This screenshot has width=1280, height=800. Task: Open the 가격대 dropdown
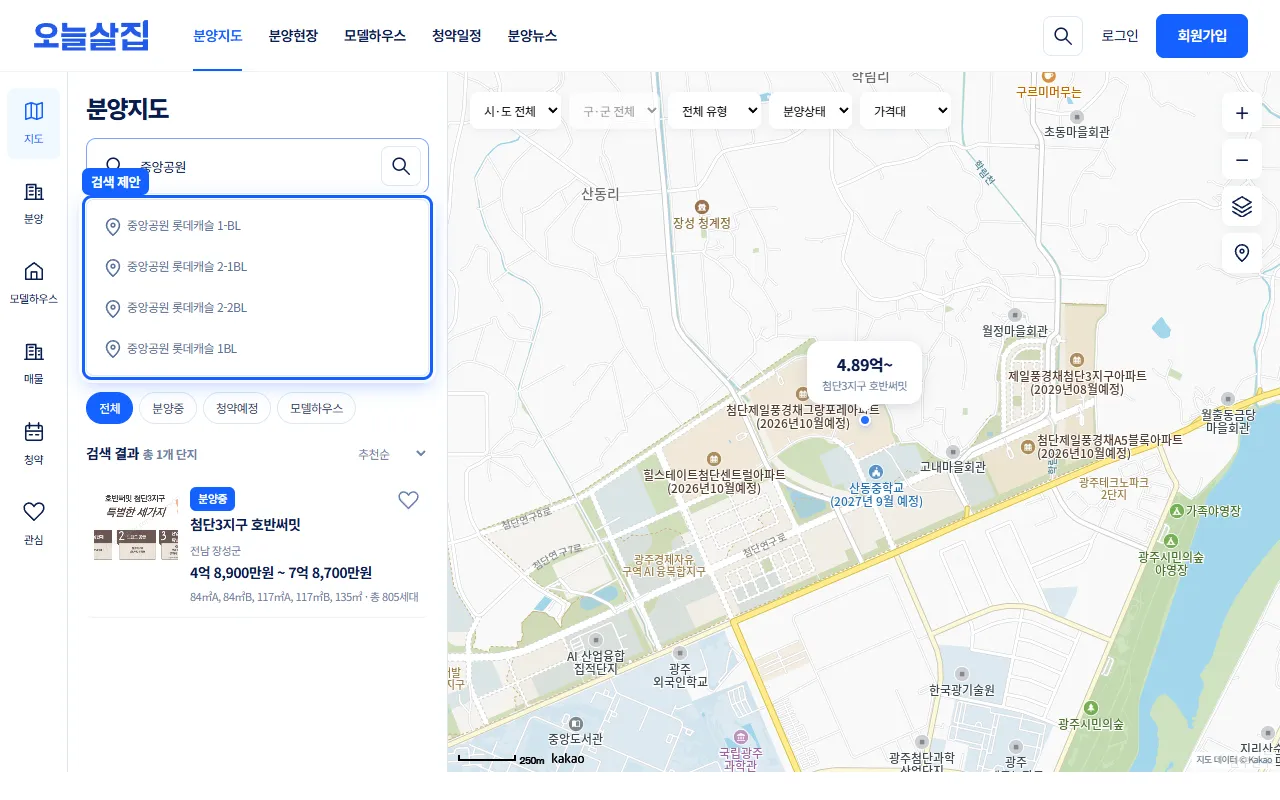pyautogui.click(x=905, y=111)
